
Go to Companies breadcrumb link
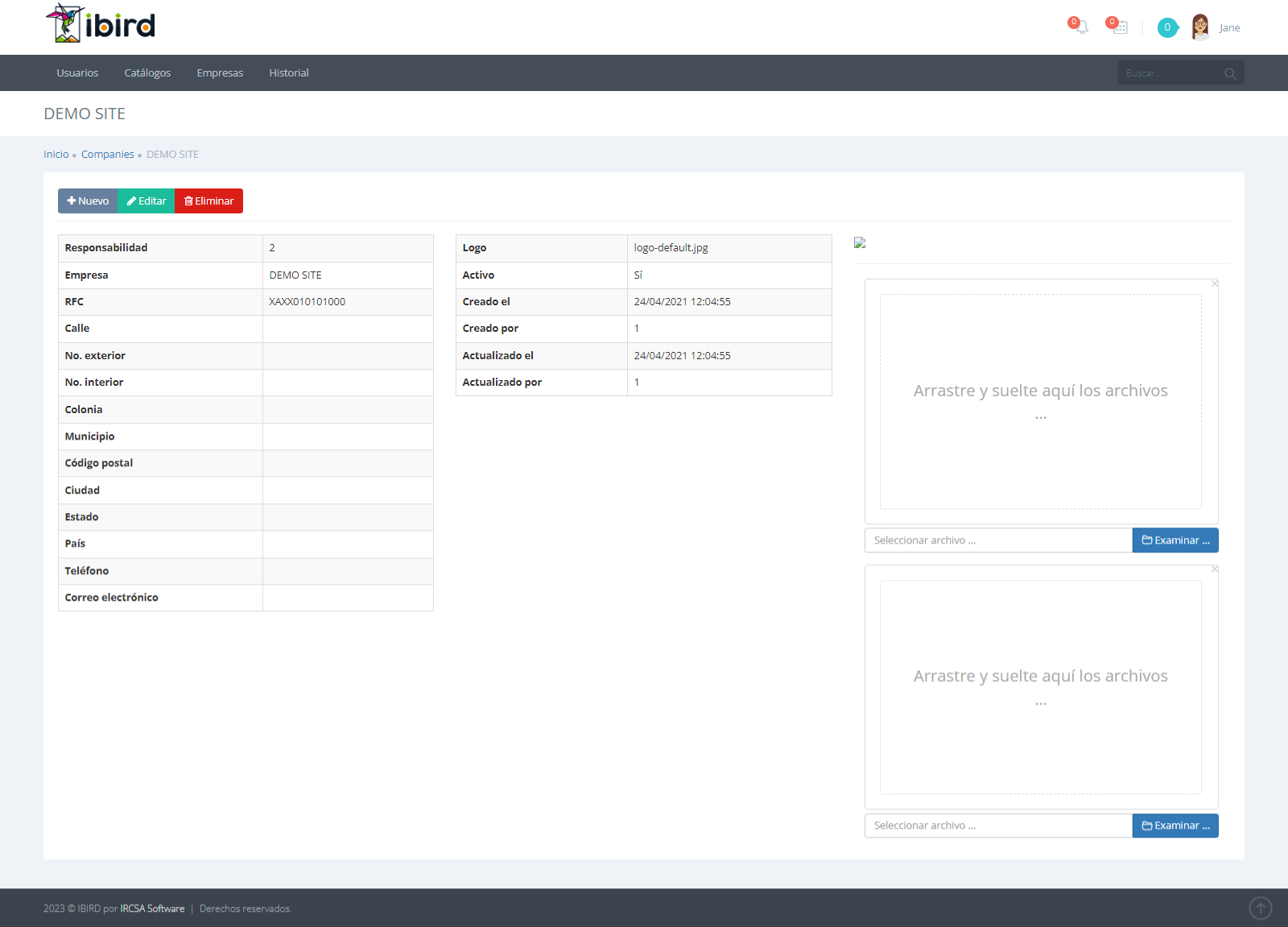point(108,154)
